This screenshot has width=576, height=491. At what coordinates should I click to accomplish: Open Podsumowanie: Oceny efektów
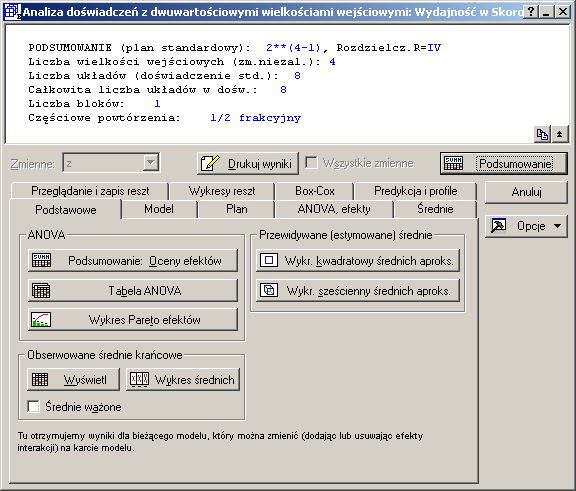[133, 261]
